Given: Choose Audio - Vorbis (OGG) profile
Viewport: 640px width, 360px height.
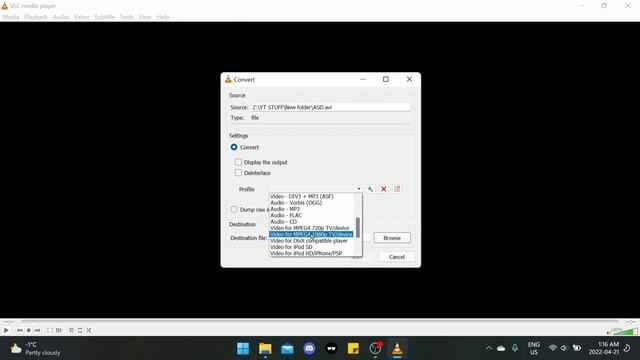Looking at the screenshot, I should pyautogui.click(x=296, y=202).
